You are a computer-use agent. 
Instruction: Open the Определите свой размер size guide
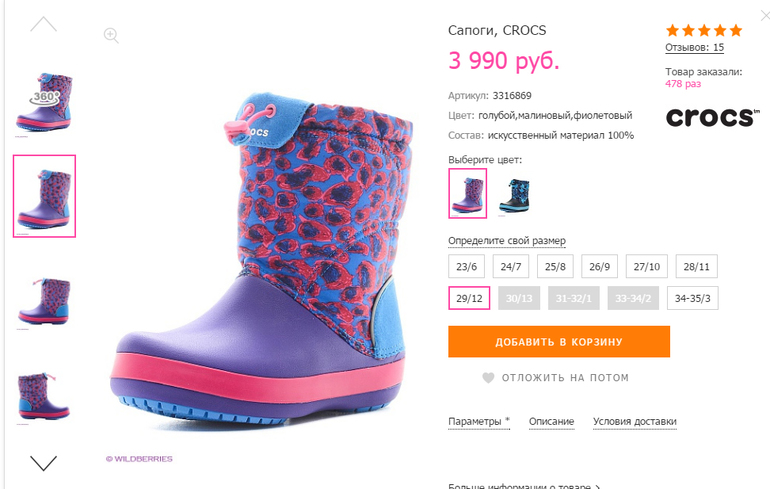[x=506, y=241]
